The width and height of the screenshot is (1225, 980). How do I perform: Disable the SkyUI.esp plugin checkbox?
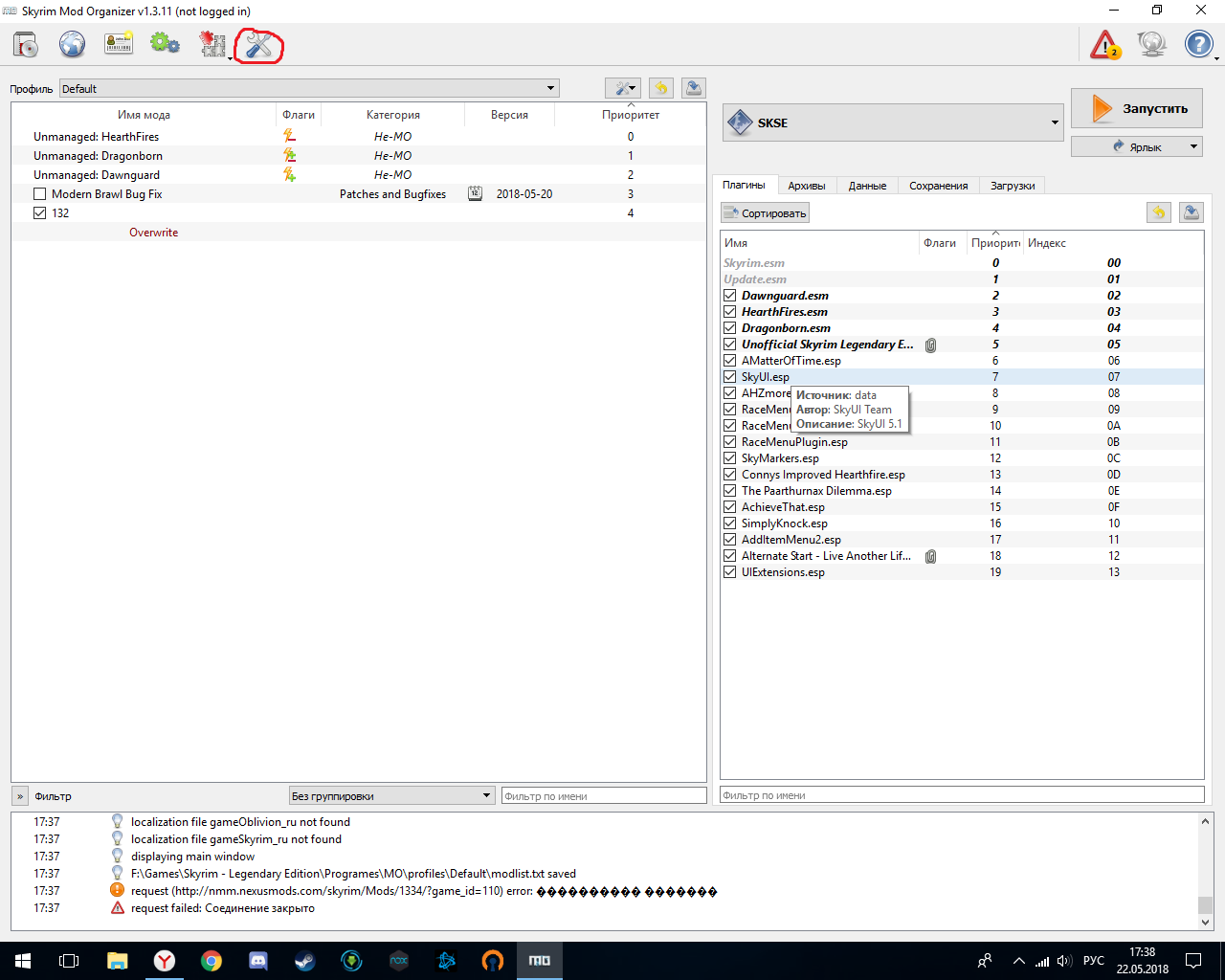click(730, 377)
